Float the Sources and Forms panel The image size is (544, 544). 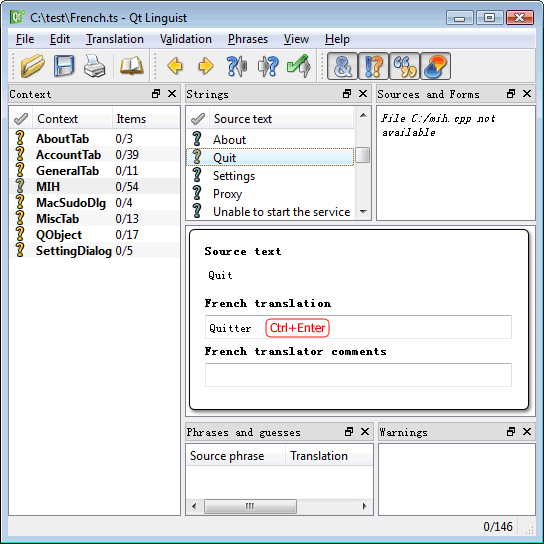(x=511, y=94)
